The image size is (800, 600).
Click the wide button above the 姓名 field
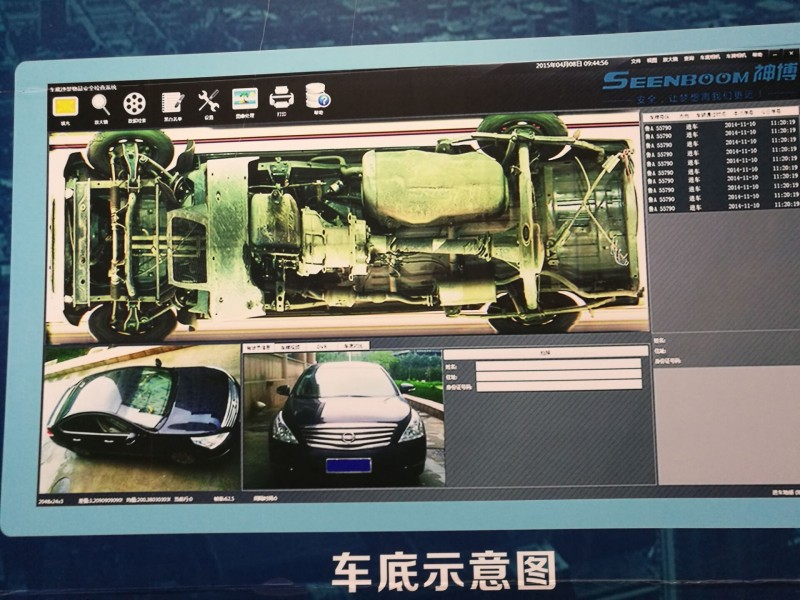545,353
